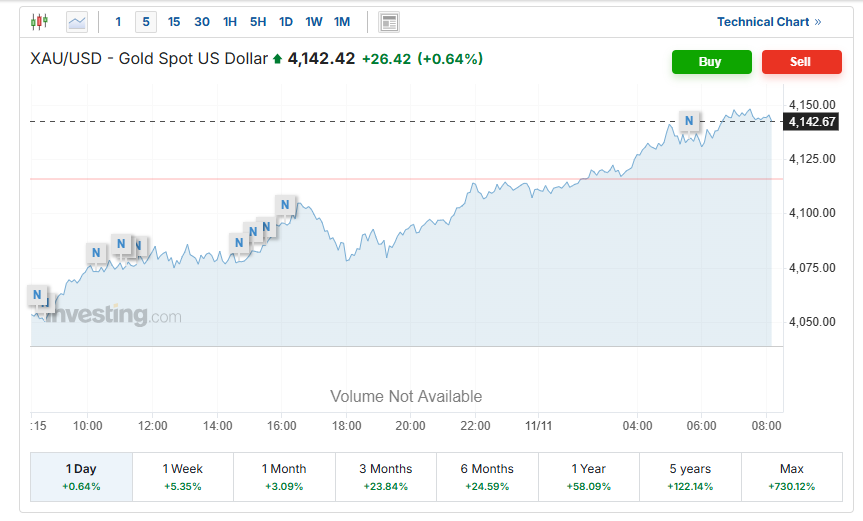
Task: Click the 4,142.67 current price label
Action: coord(812,121)
